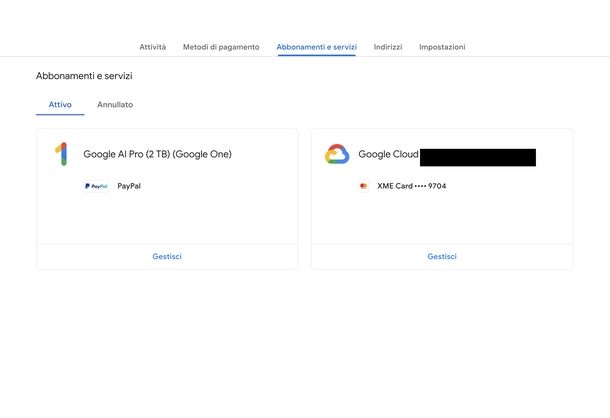Select Abbonamenti e servizi tab

coord(317,47)
